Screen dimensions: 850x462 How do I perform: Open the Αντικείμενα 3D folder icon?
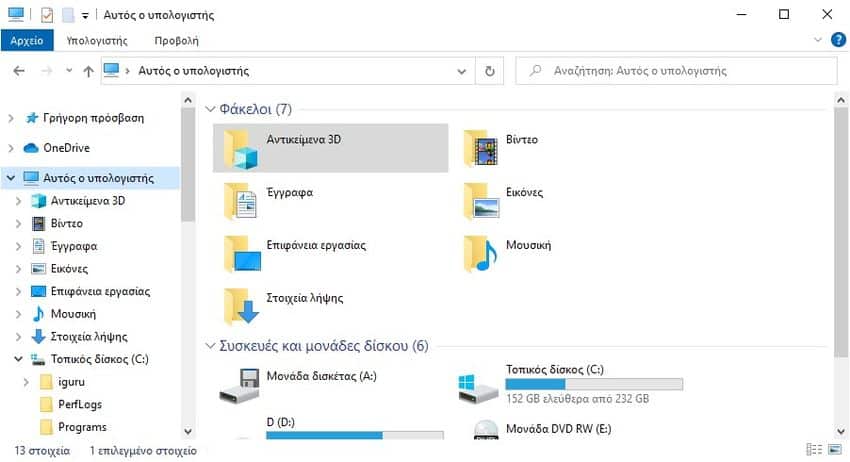click(x=242, y=149)
